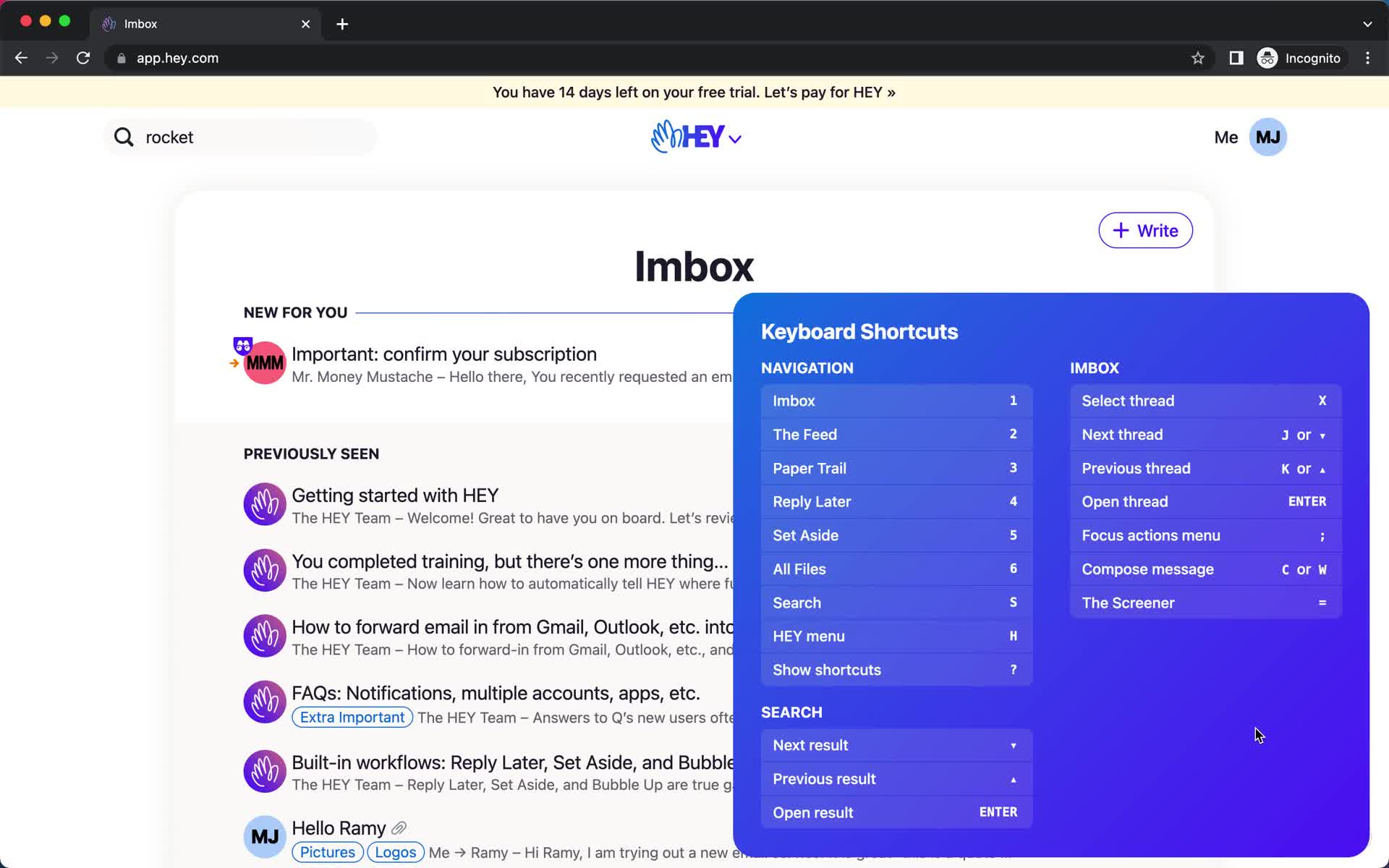Click the user avatar MJ icon
This screenshot has height=868, width=1389.
pyautogui.click(x=1266, y=137)
